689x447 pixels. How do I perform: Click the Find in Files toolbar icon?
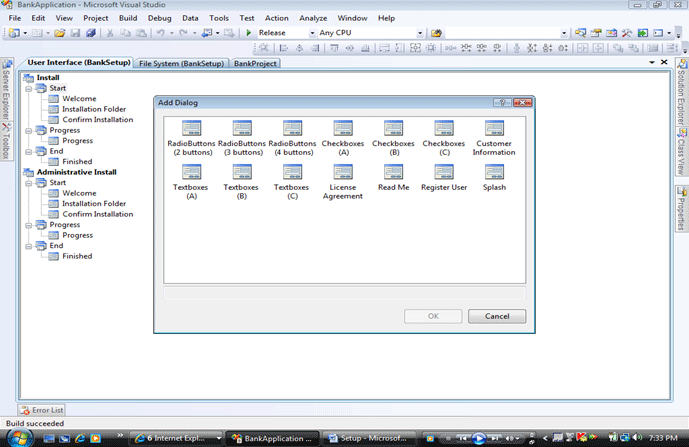pos(436,33)
